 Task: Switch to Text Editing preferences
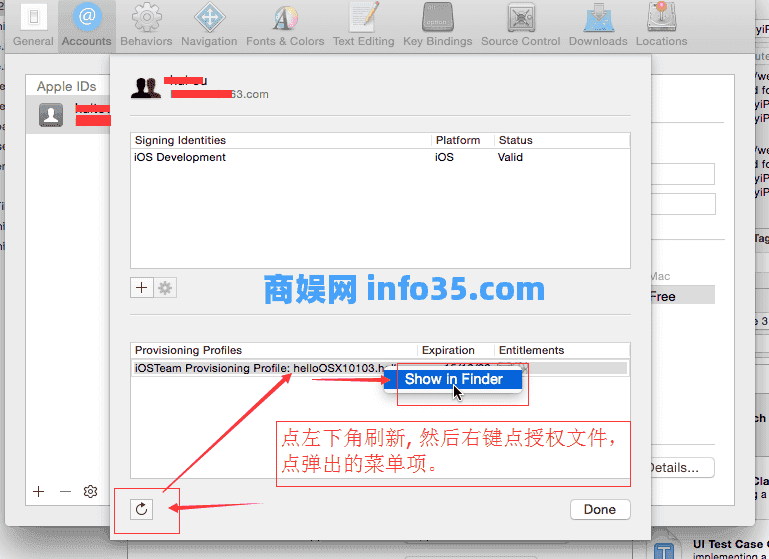point(363,25)
